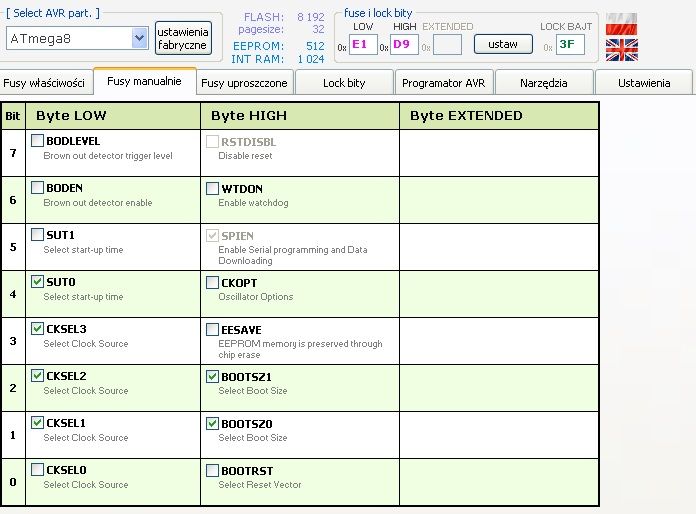Toggle the CKSEL1 checkbox

click(37, 423)
